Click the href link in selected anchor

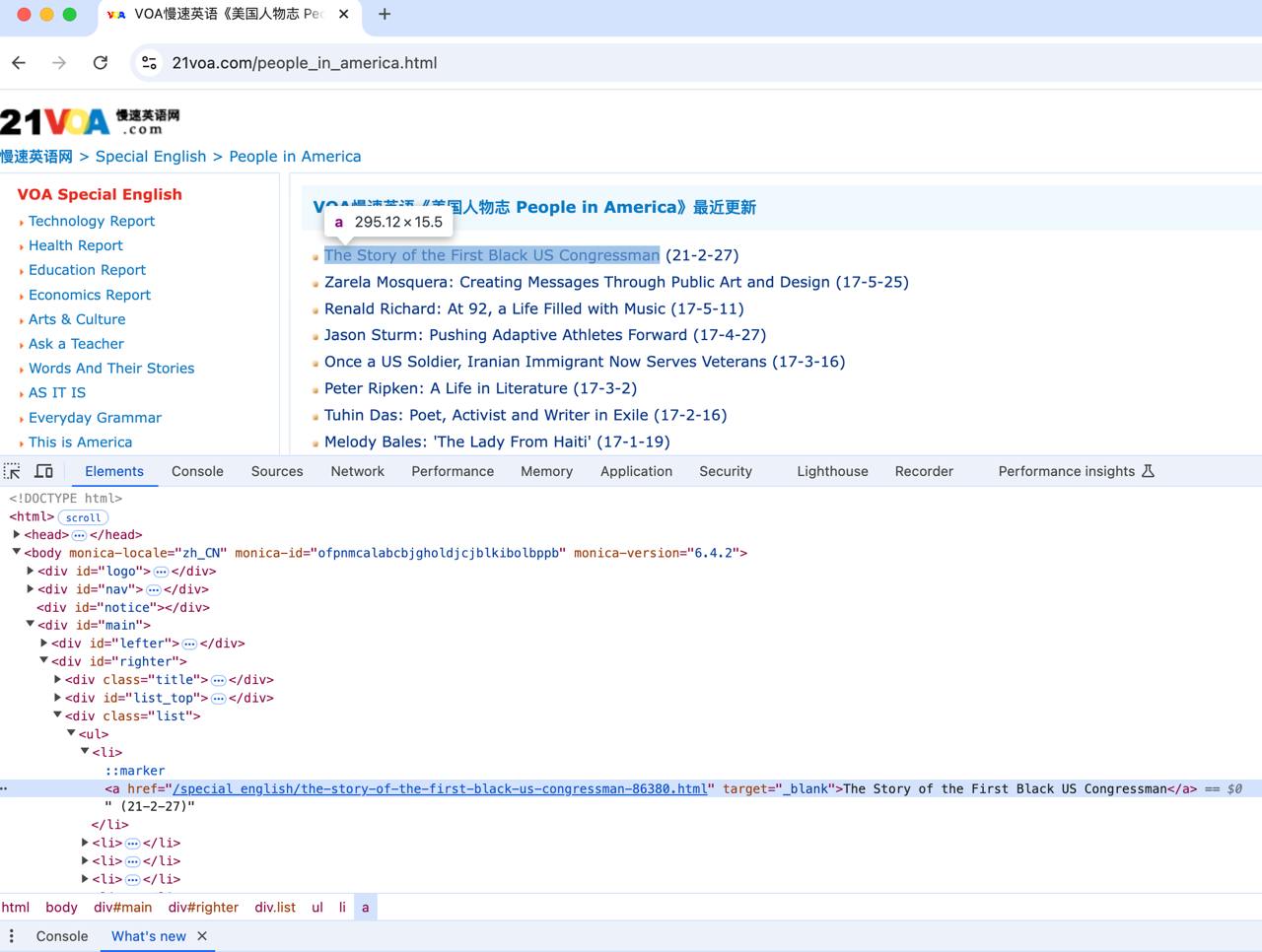[440, 788]
